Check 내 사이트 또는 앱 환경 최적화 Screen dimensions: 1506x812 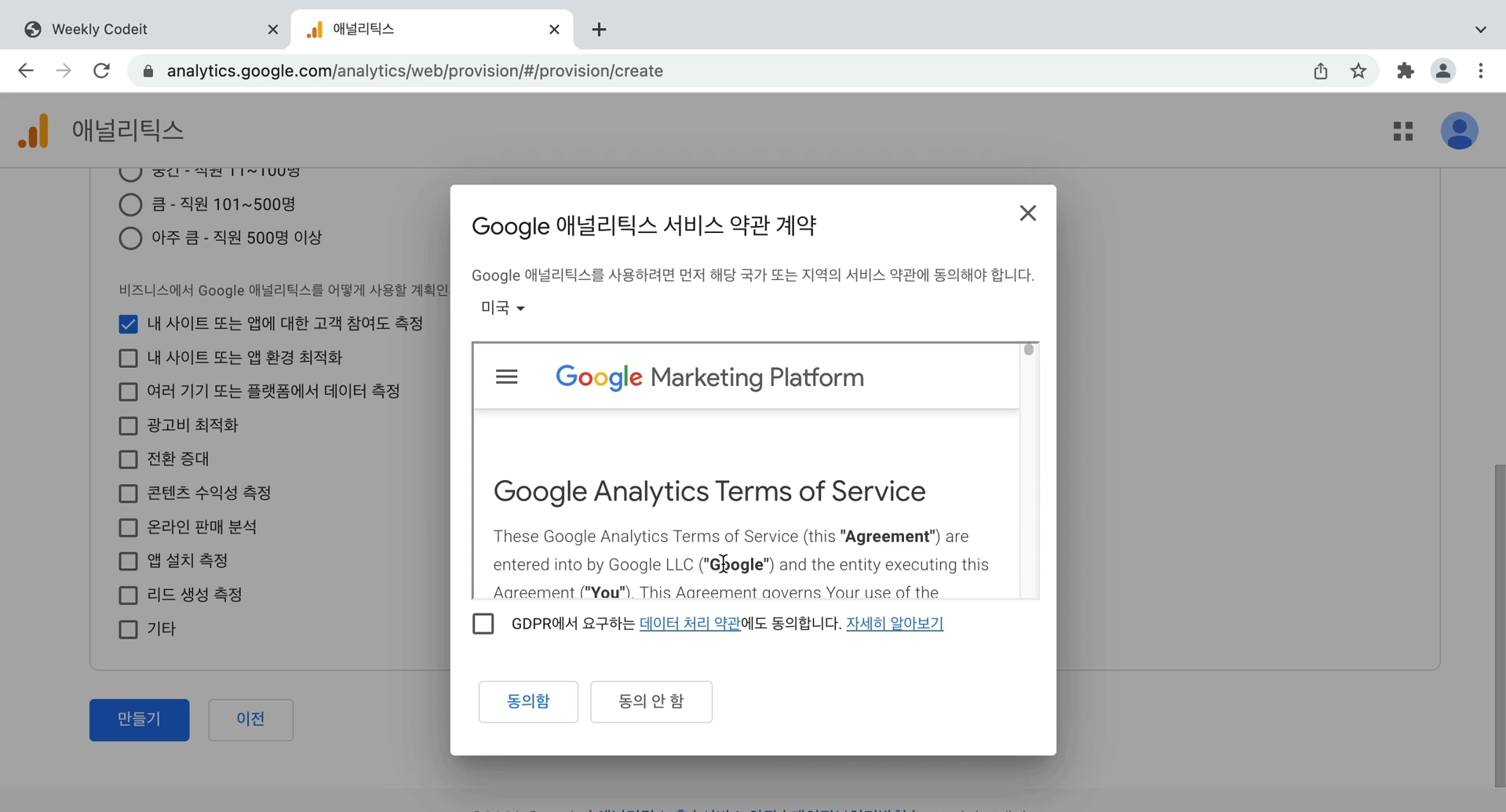click(128, 359)
